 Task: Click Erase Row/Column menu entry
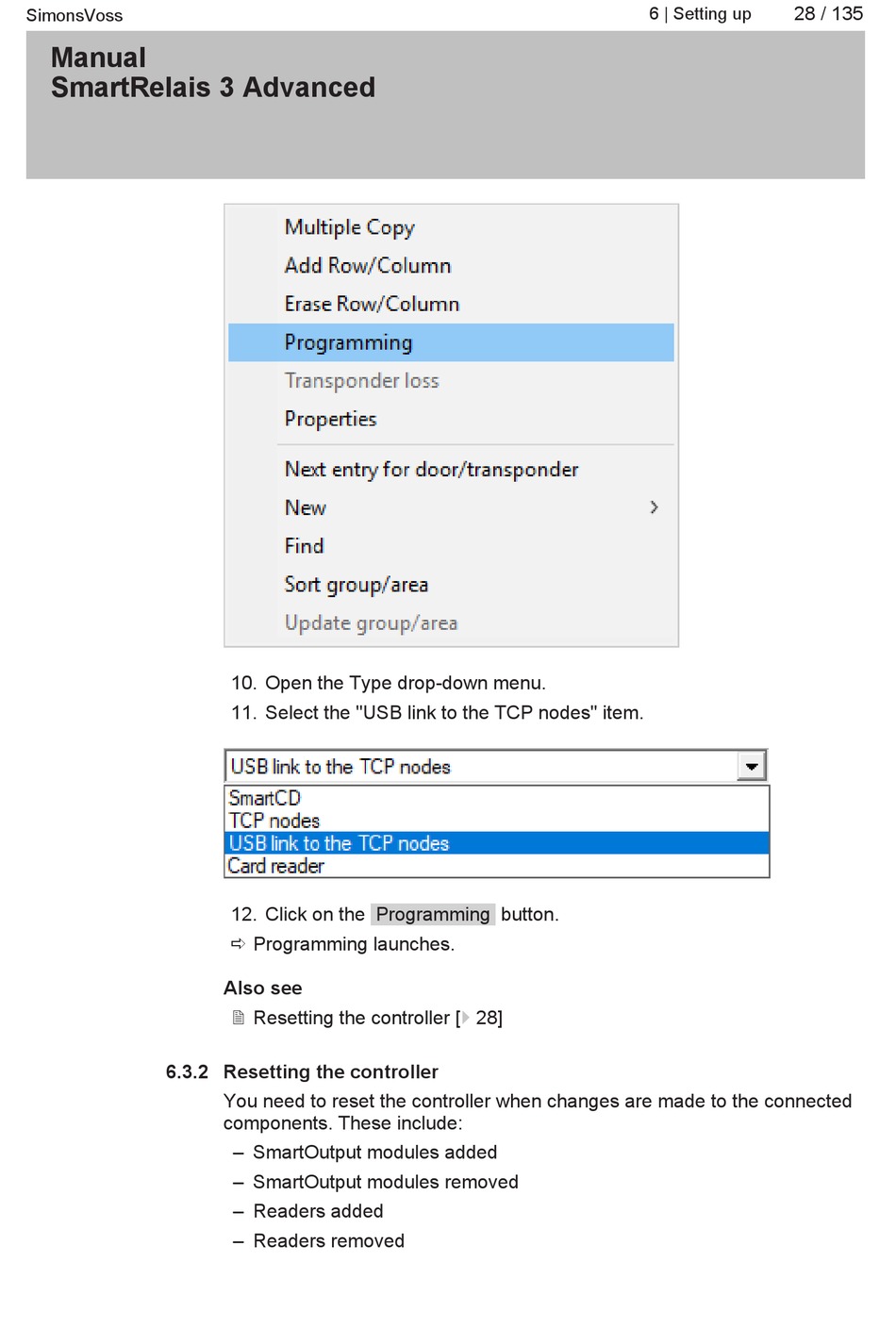tap(451, 304)
